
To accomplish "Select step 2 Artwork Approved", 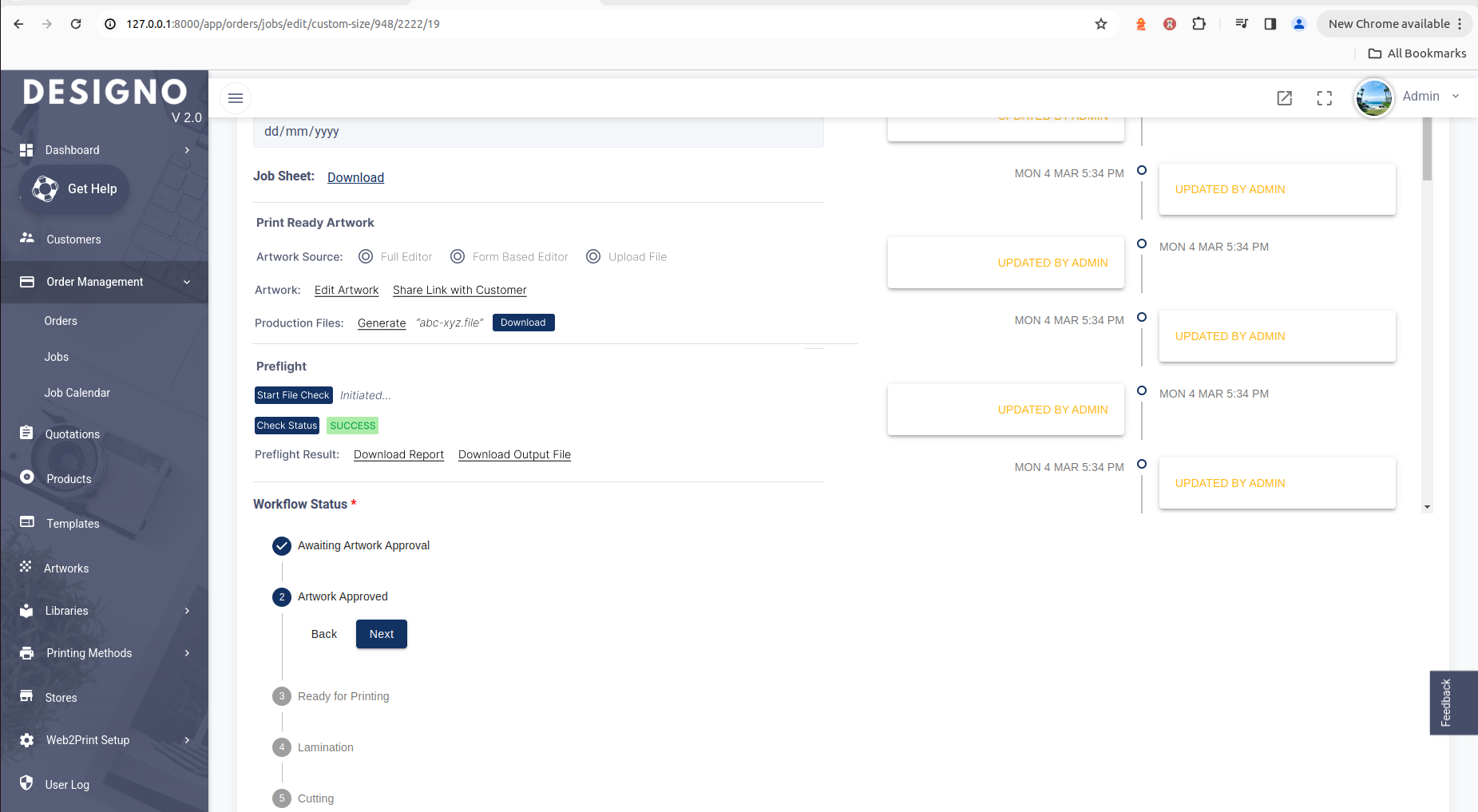I will (331, 597).
